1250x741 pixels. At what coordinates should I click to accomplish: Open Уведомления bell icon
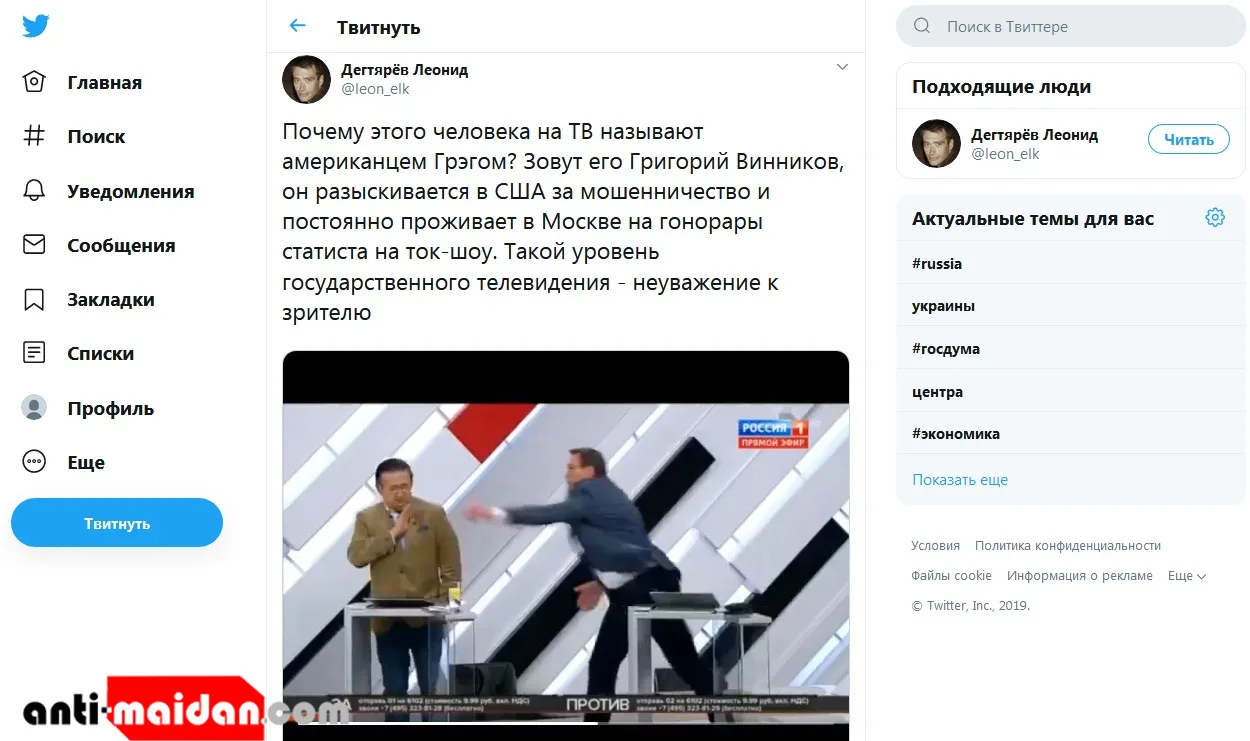pos(34,191)
